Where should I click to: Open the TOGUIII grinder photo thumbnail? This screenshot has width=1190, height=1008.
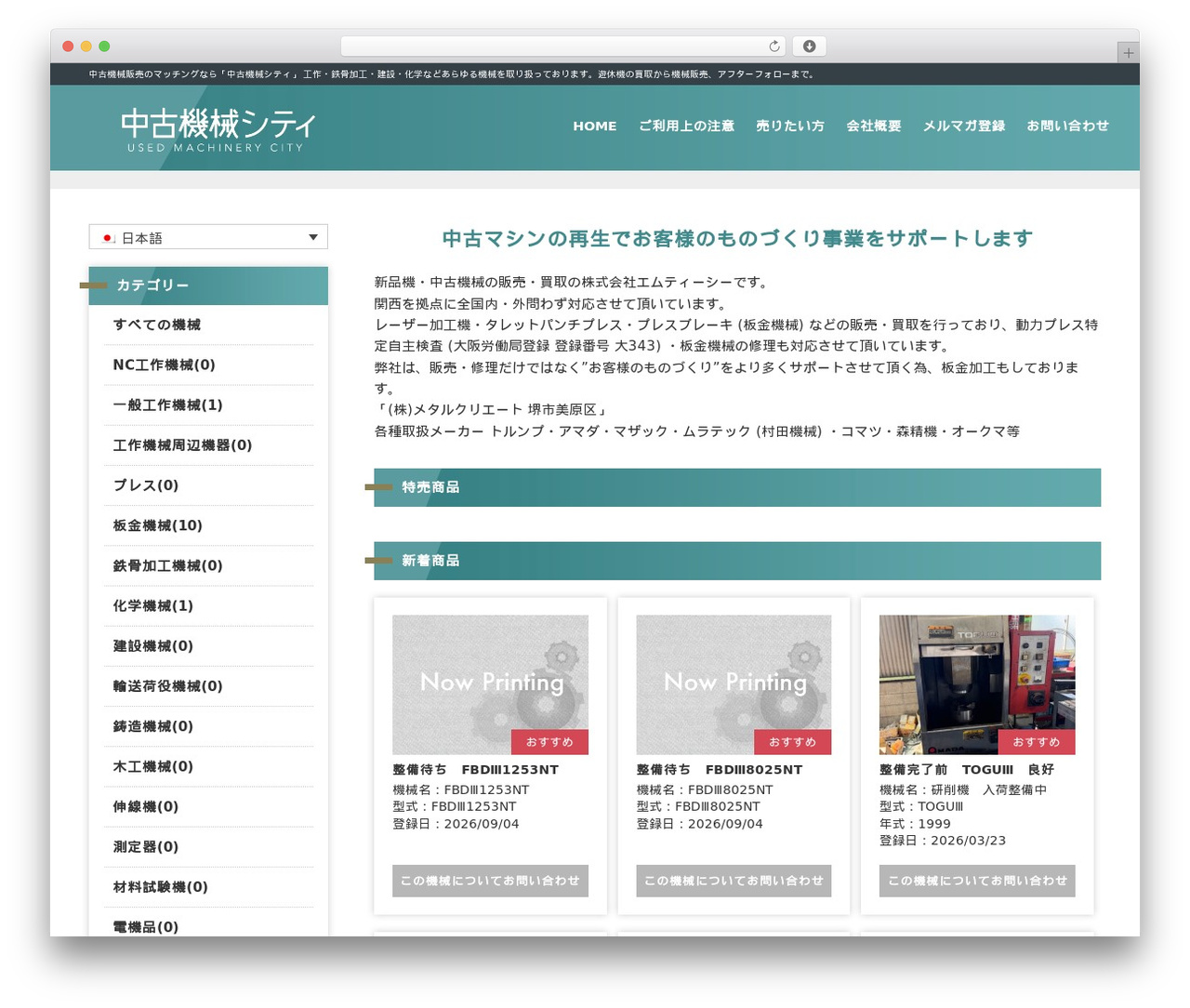coord(977,684)
